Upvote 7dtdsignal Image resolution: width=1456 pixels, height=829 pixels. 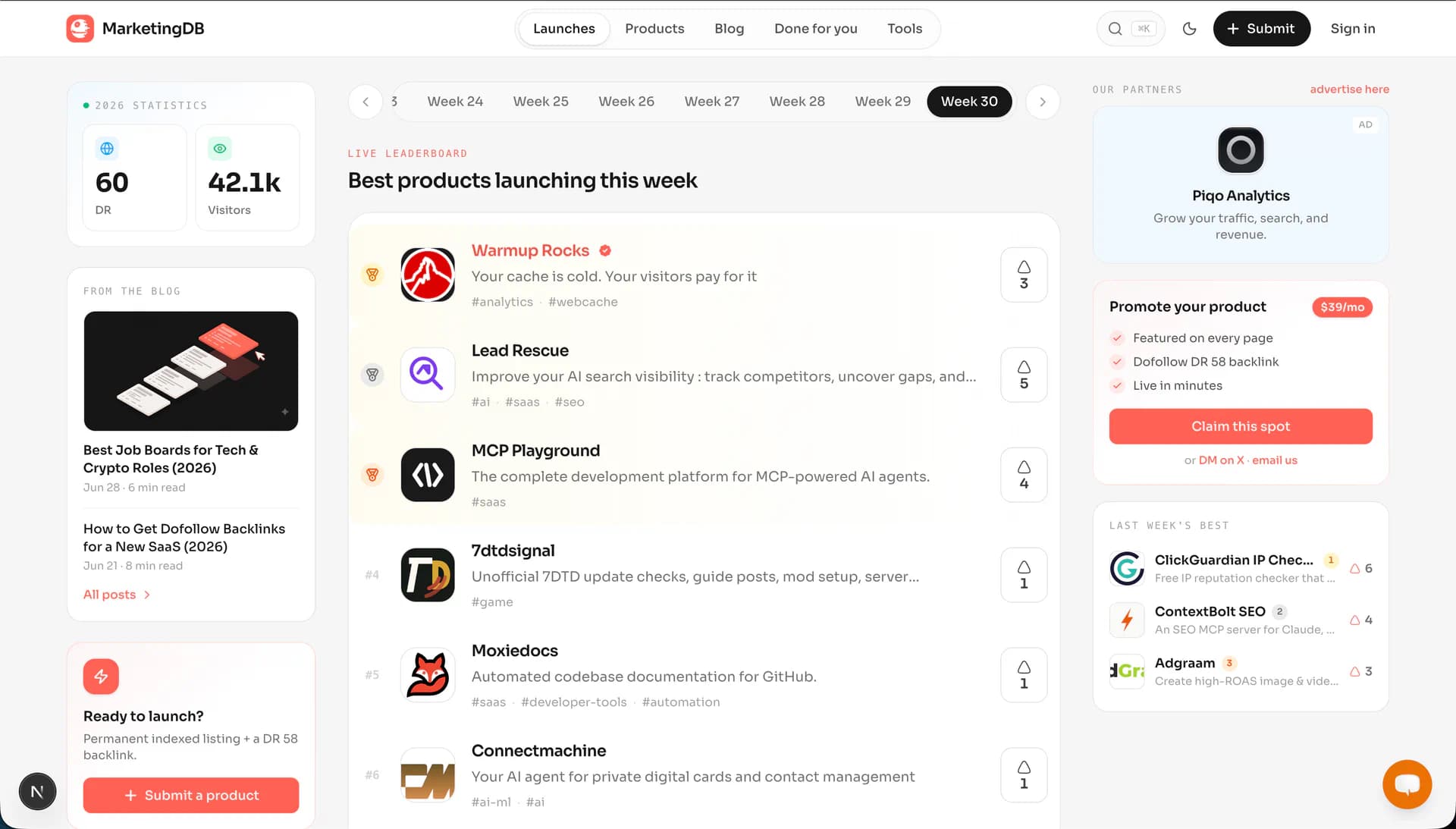click(1024, 575)
